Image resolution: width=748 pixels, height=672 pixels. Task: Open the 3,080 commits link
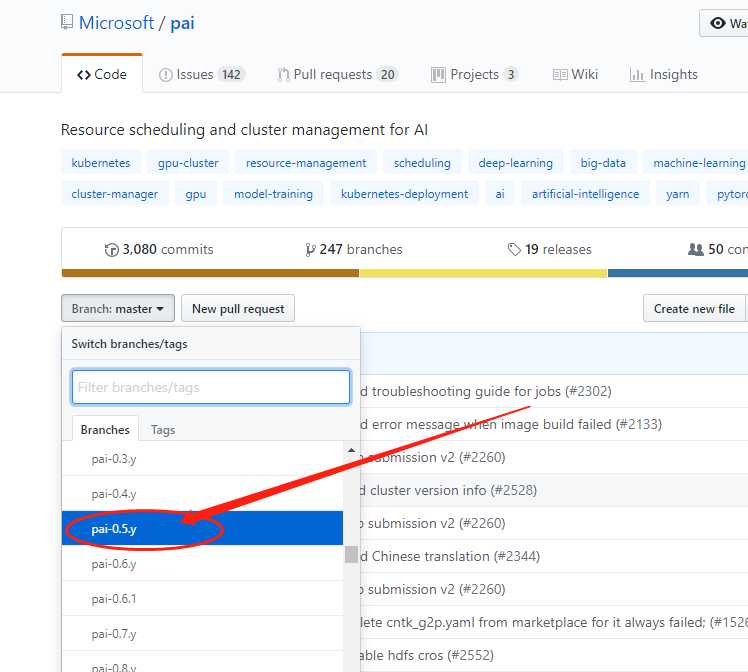coord(159,249)
